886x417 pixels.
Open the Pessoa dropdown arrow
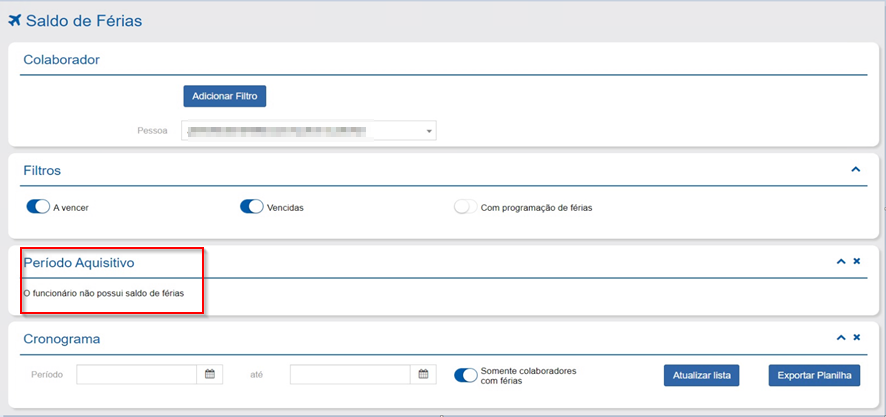pos(429,131)
